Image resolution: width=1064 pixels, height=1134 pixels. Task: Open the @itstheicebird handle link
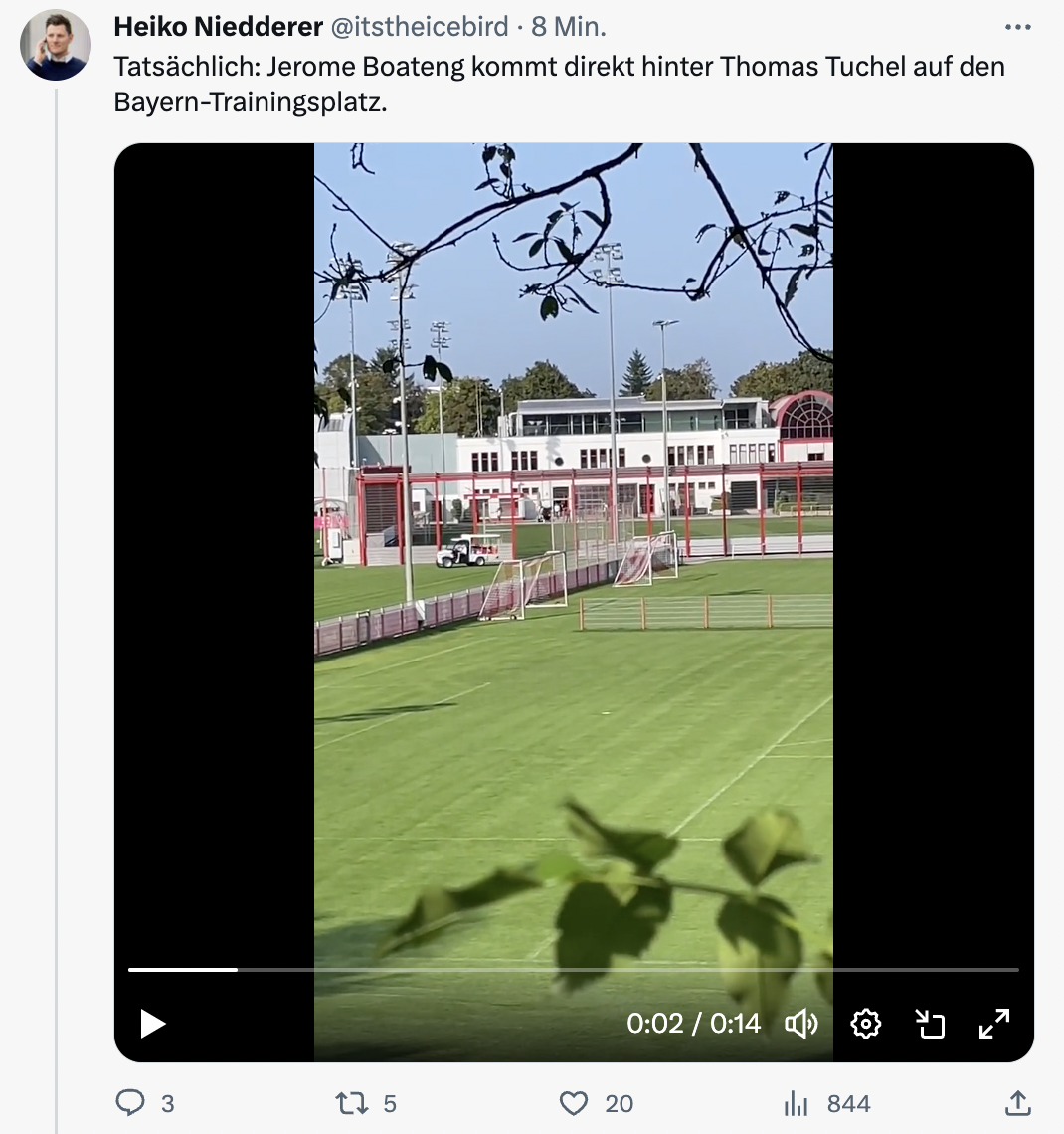click(x=420, y=27)
